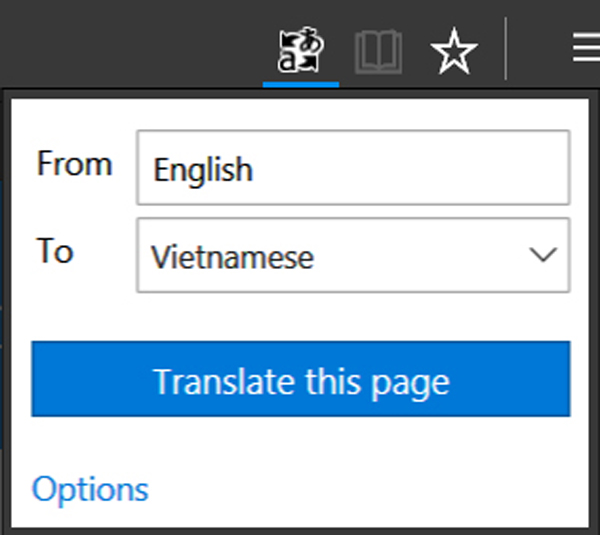Open Reading view with the book icon

pos(378,52)
